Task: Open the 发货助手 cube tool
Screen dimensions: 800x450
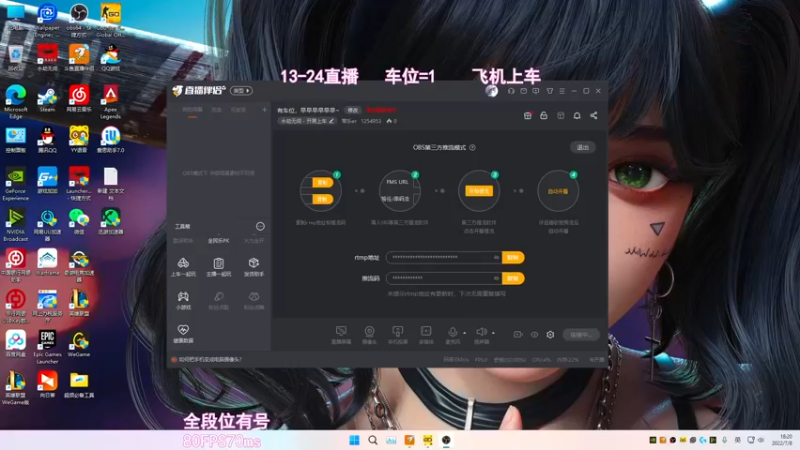Action: (x=254, y=267)
